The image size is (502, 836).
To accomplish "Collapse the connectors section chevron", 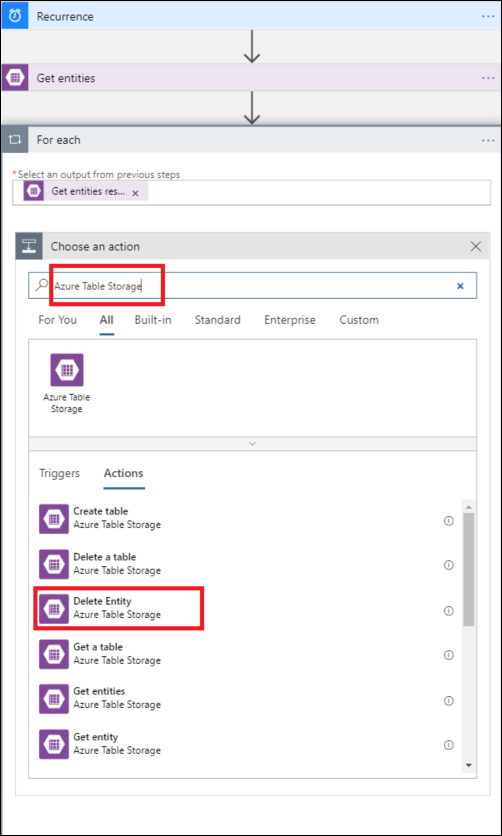I will [253, 444].
